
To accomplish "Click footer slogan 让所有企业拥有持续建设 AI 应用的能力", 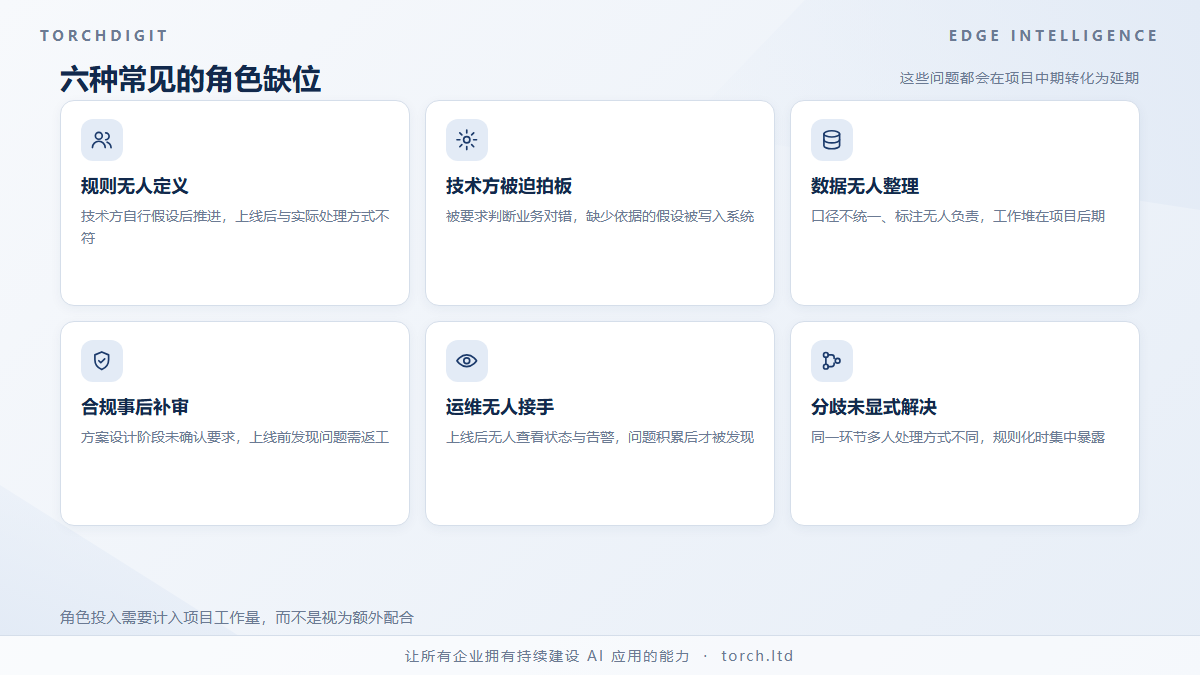I will point(547,656).
